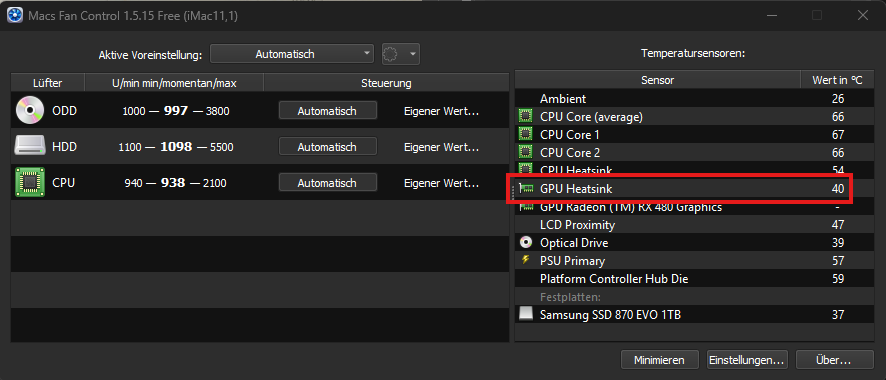This screenshot has width=886, height=380.
Task: Click the Lüfter column header
Action: coord(47,83)
